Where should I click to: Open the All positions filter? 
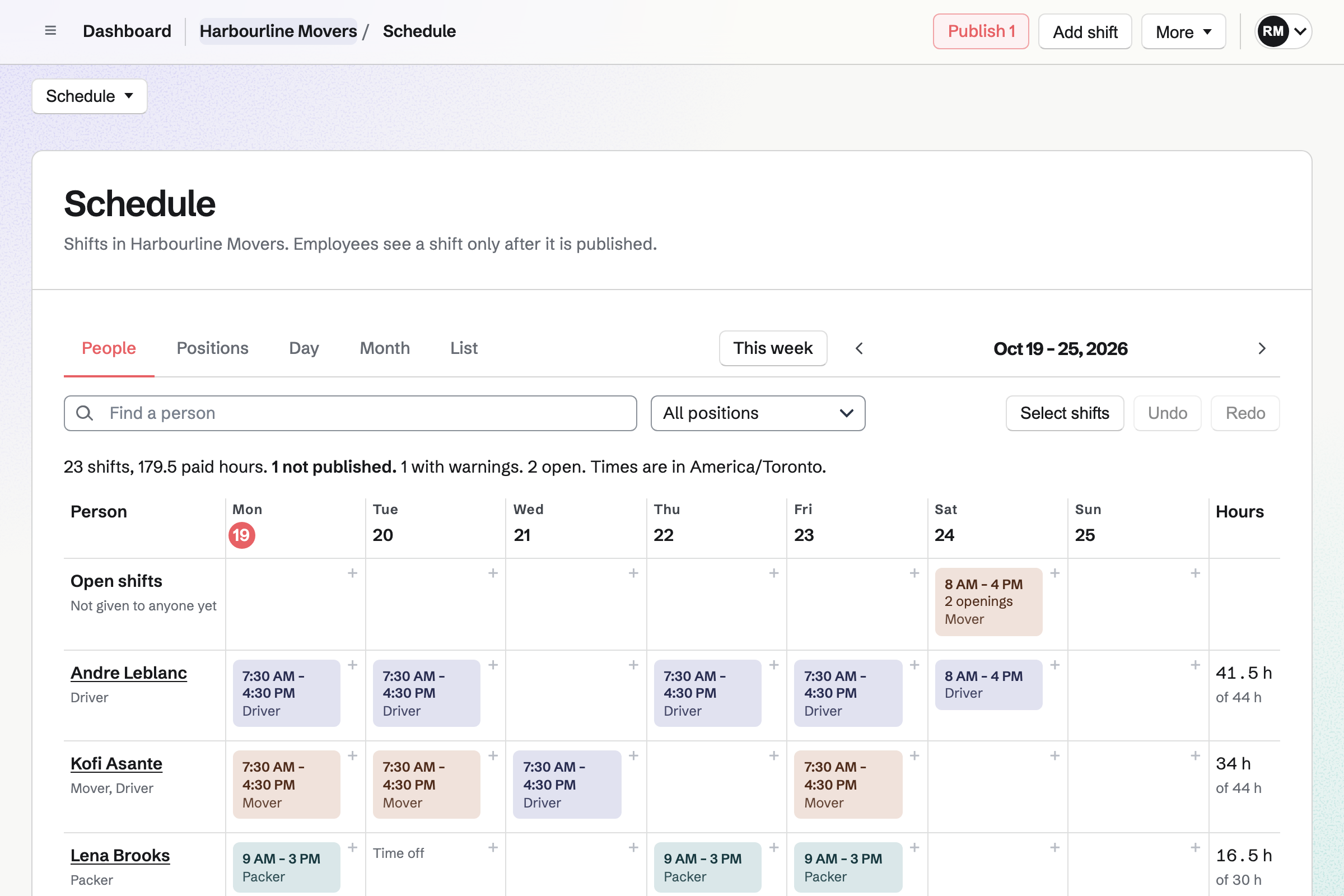[x=758, y=413]
